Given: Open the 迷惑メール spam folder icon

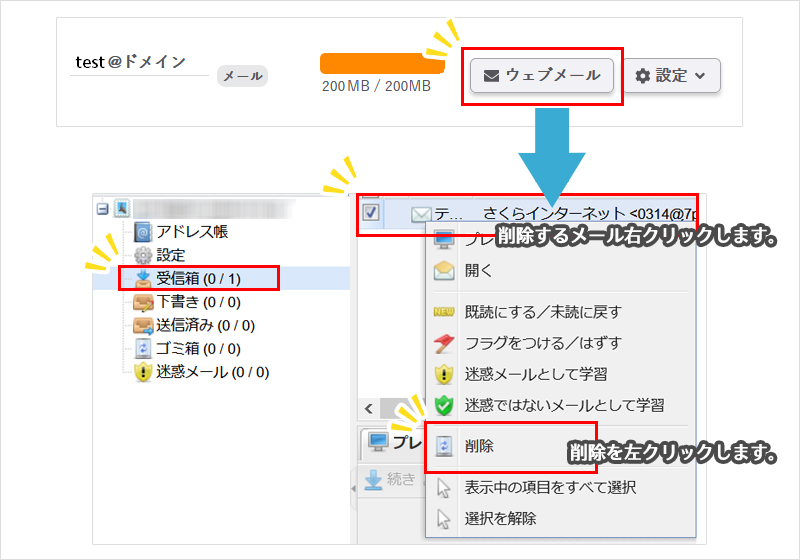Looking at the screenshot, I should click(x=143, y=372).
